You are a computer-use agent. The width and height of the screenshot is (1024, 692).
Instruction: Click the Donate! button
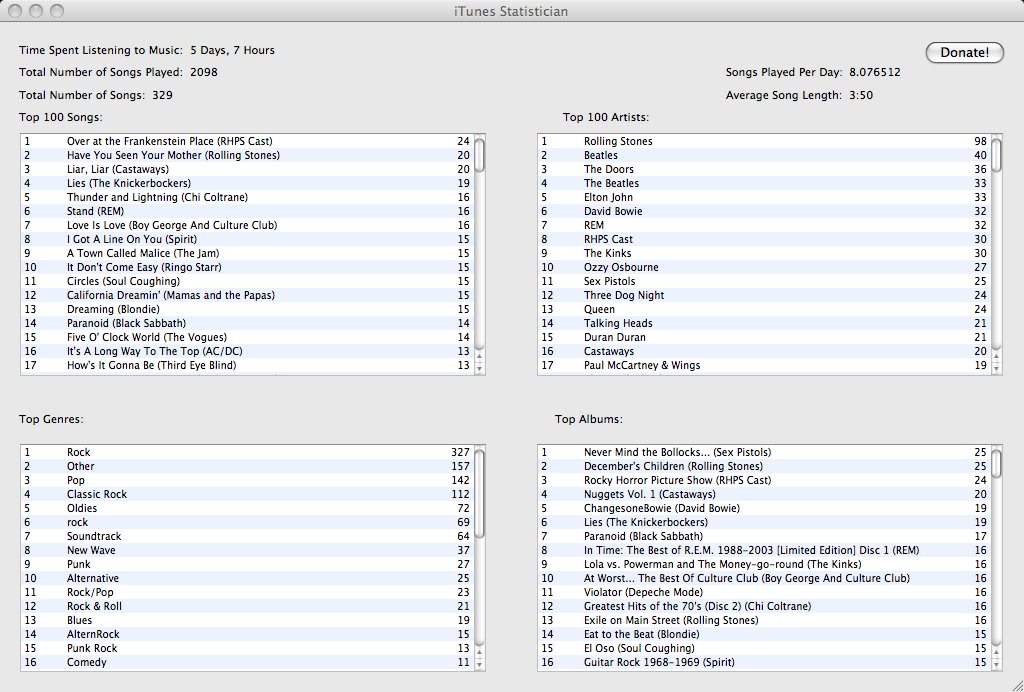[965, 53]
